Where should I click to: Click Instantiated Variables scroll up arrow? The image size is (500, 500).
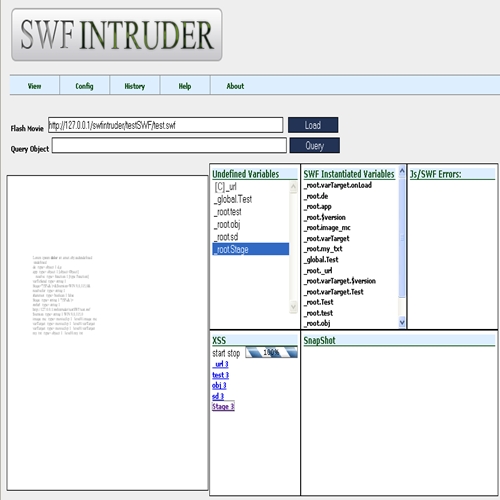(402, 171)
